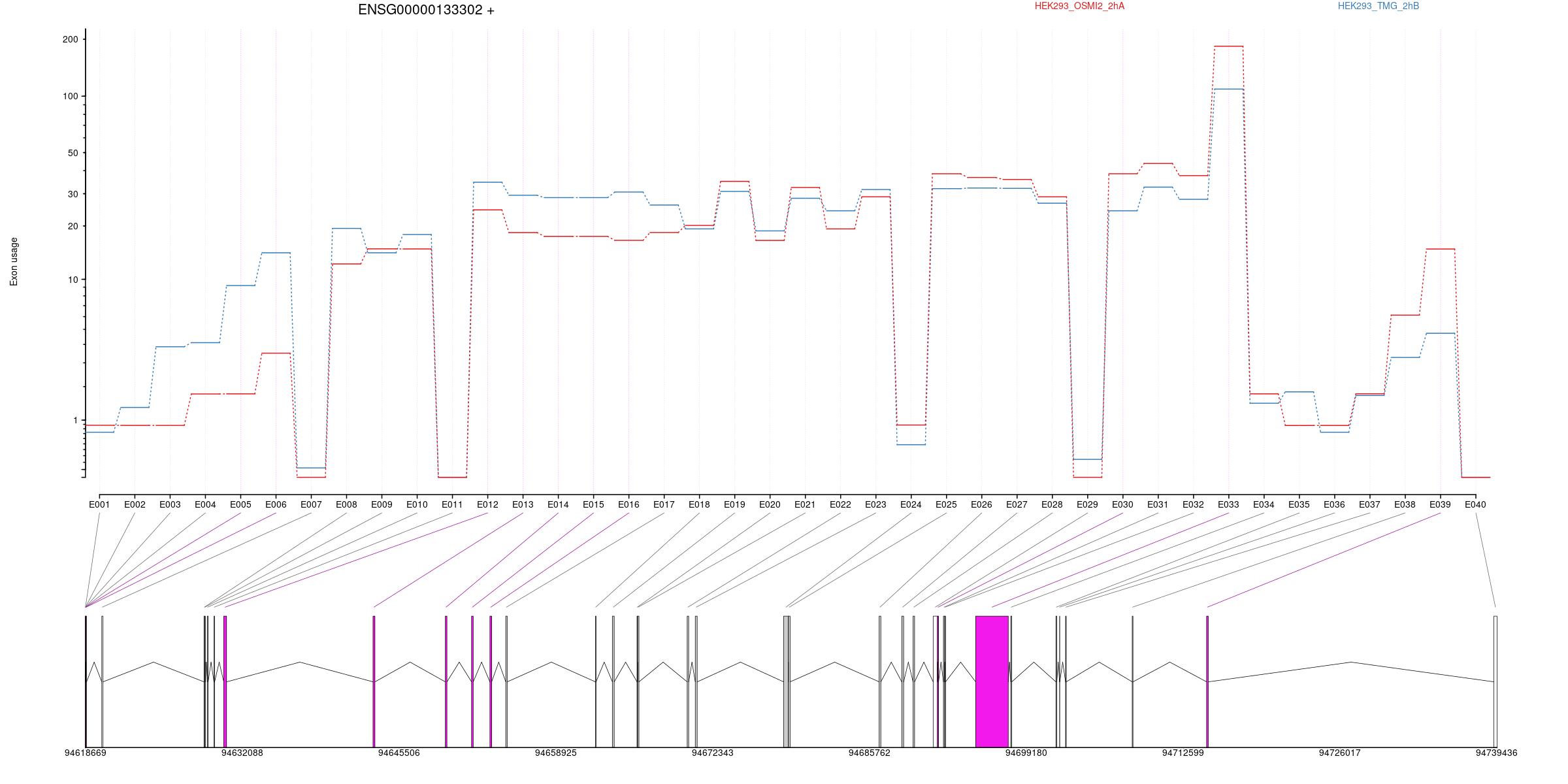Click genomic coordinate 94726017

[x=1339, y=753]
